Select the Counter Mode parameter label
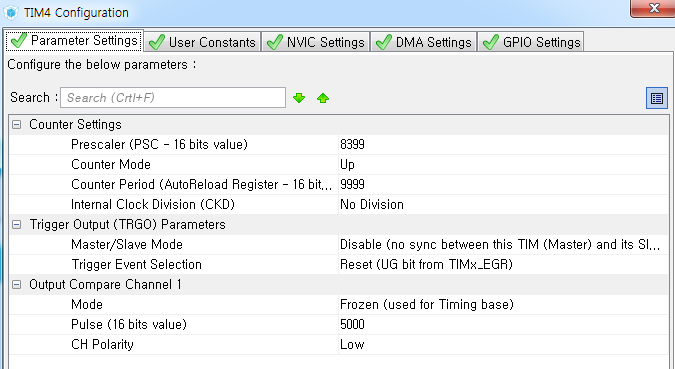Screen dimensions: 675x369 [x=111, y=164]
